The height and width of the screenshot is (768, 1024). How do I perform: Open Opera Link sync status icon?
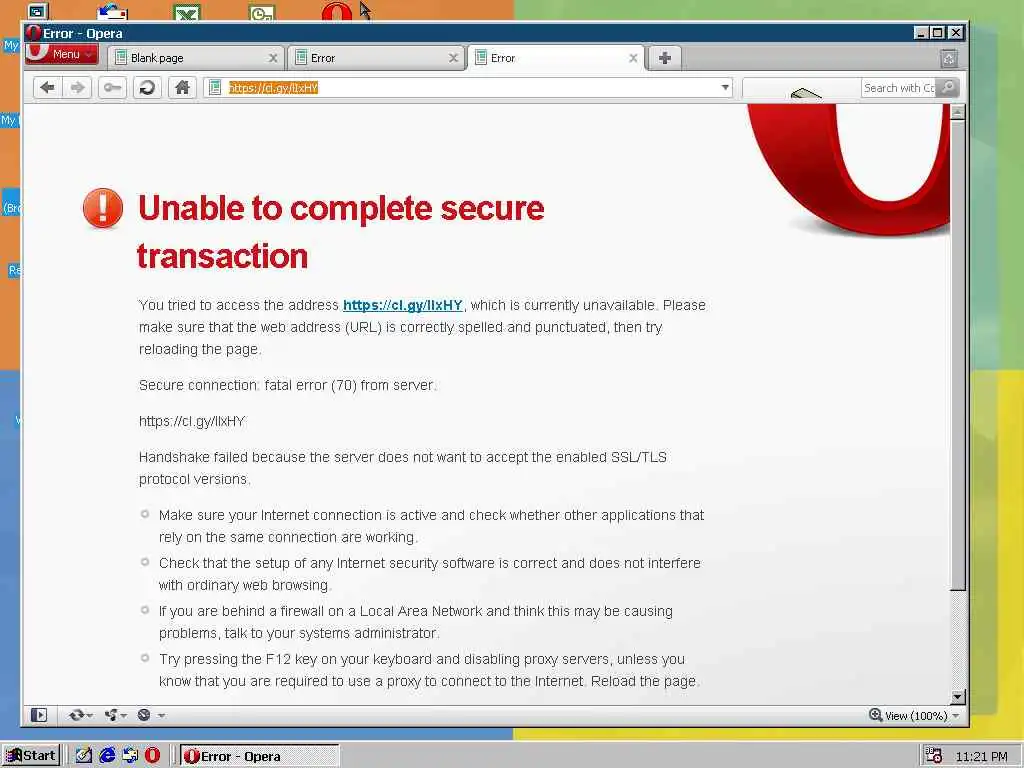pos(79,715)
